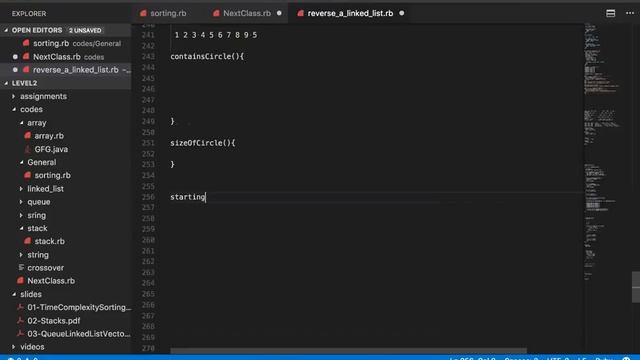Click the PDF icon beside 02-Stacks.pdf
This screenshot has width=640, height=360.
(20, 320)
